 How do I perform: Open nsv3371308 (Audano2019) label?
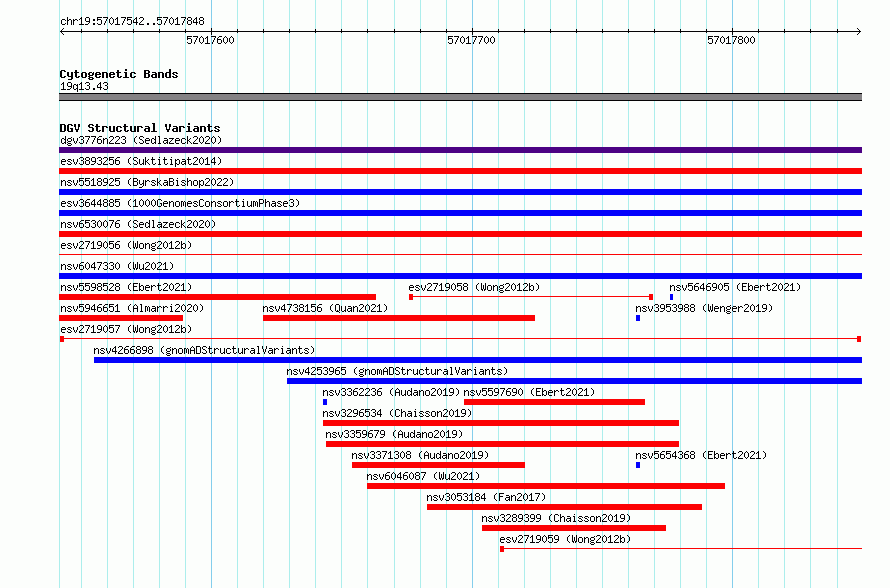420,455
